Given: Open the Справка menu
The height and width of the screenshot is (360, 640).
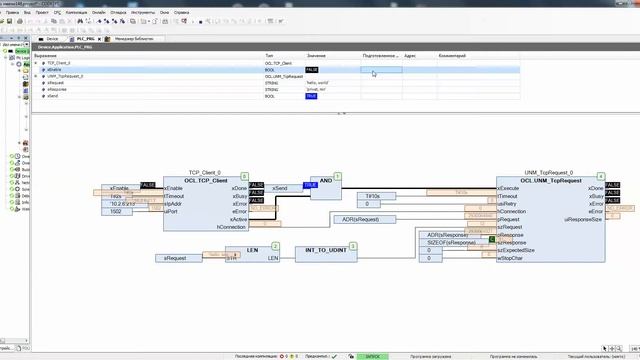Looking at the screenshot, I should tap(182, 13).
